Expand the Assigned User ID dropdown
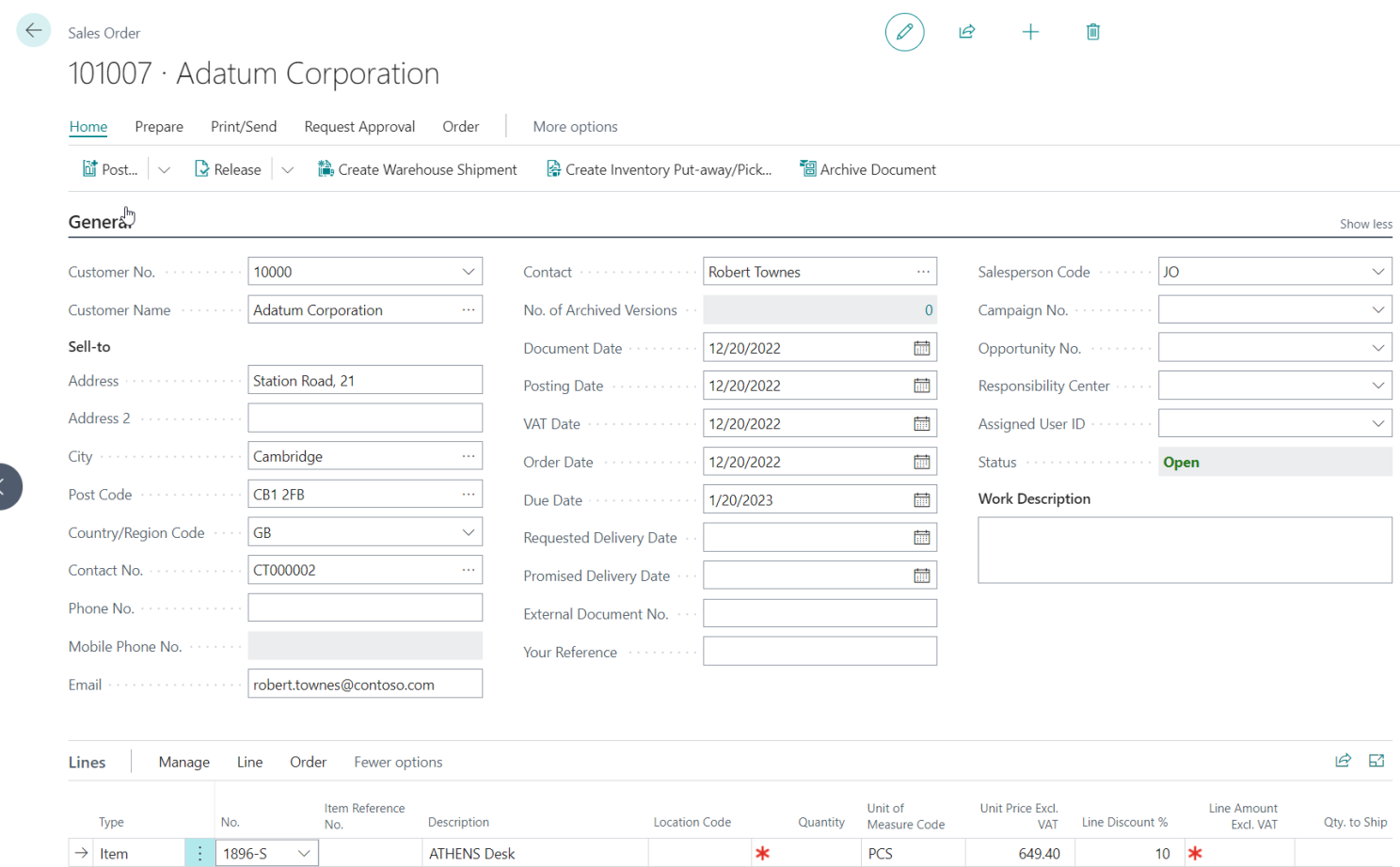 coord(1378,424)
